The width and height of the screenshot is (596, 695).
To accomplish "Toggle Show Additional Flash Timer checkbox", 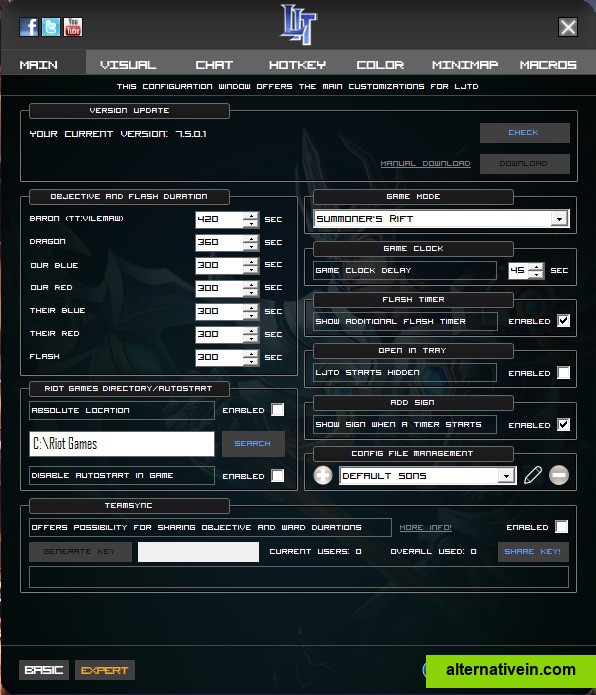I will (x=563, y=320).
